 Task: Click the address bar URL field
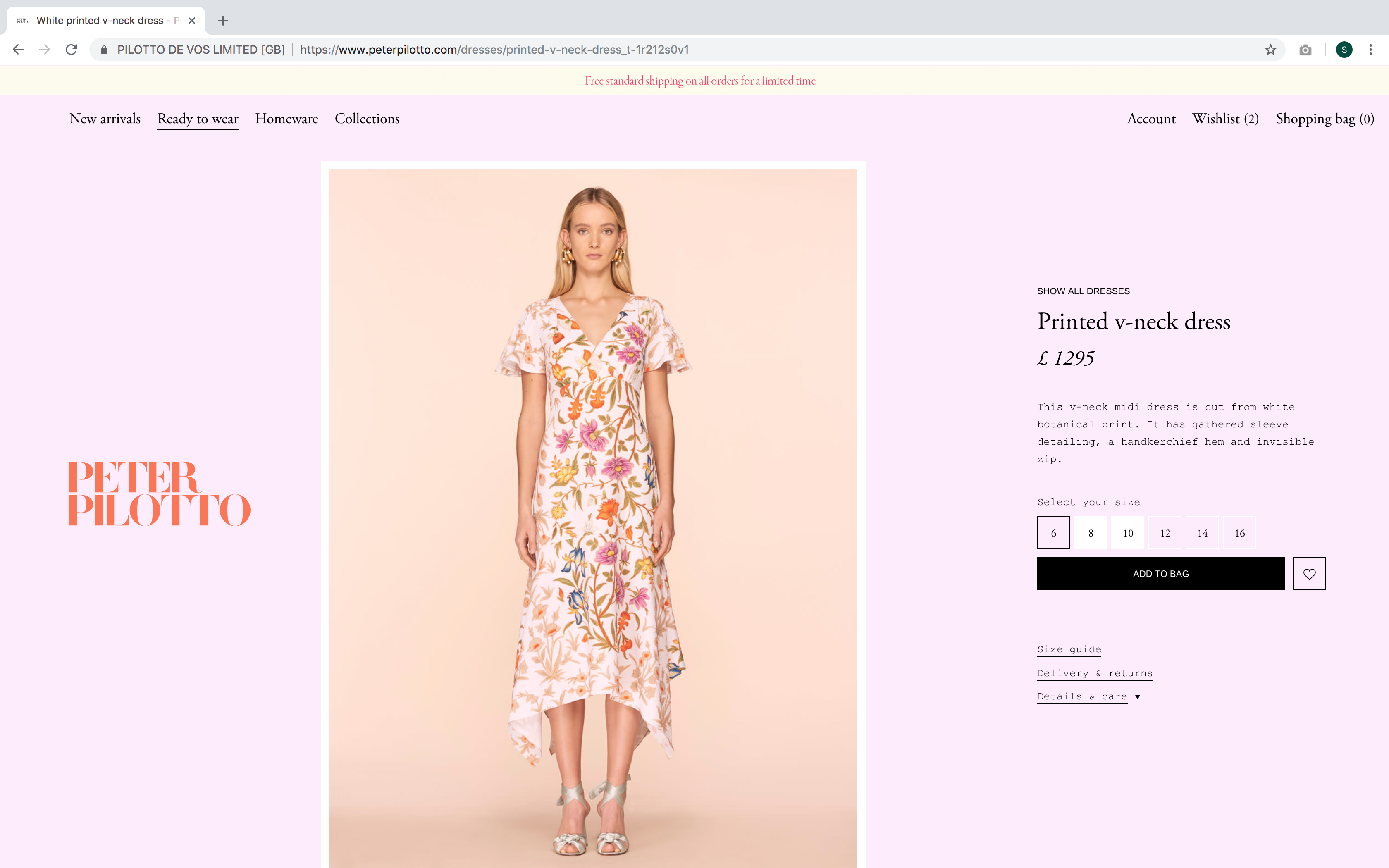point(494,50)
